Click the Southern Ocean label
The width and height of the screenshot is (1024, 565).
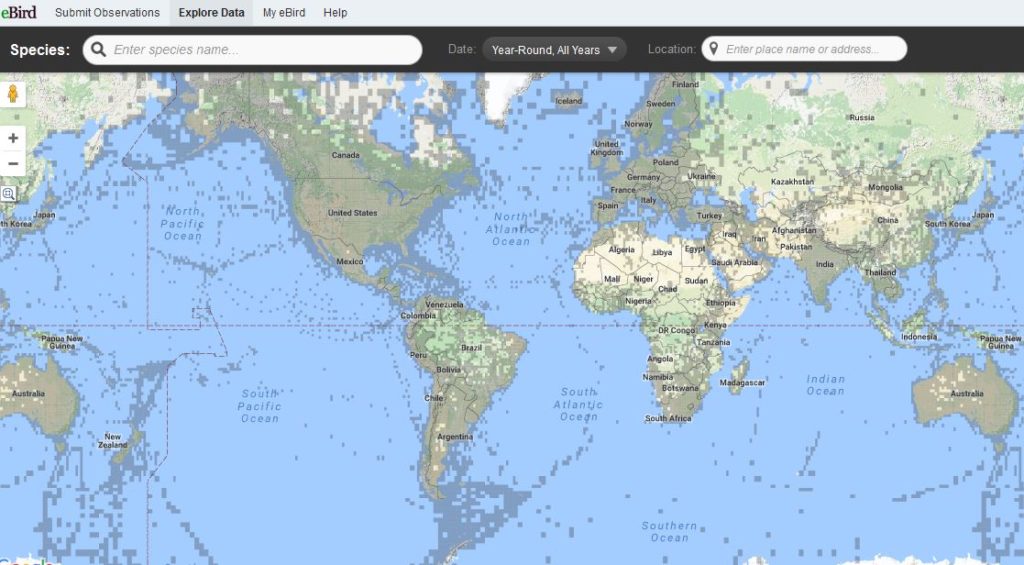669,532
